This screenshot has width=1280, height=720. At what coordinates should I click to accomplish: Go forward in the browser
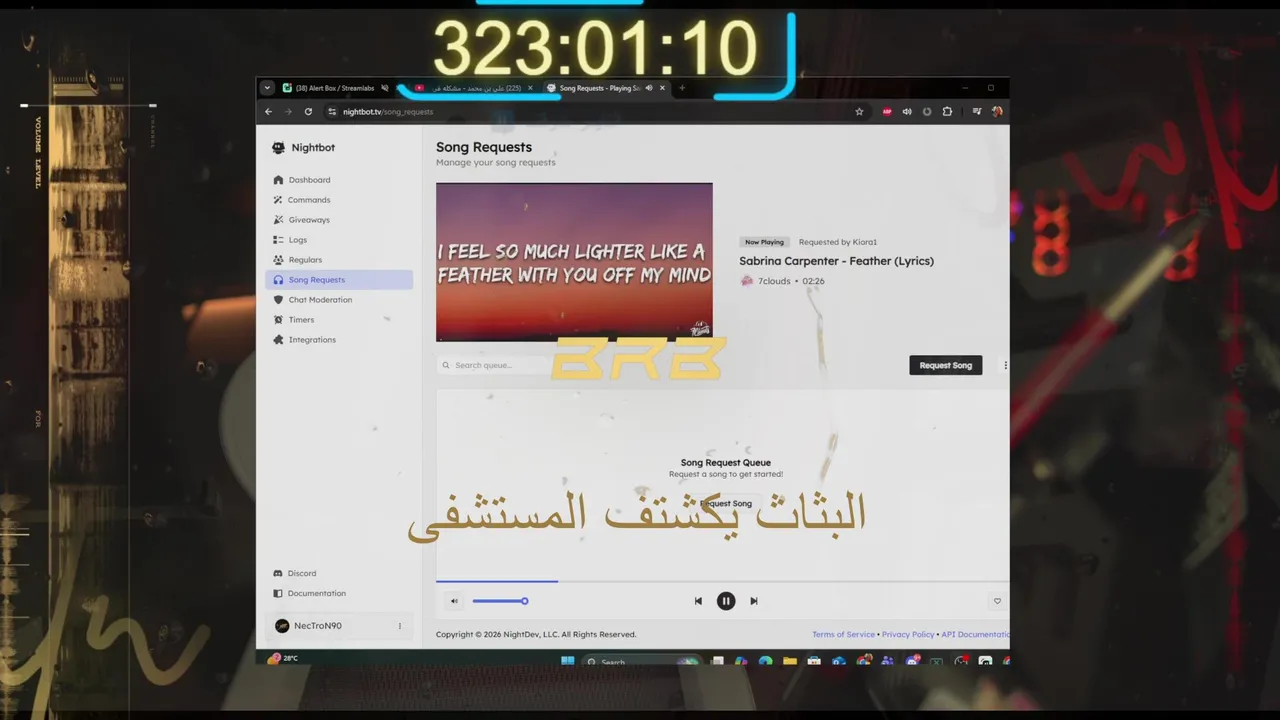tap(288, 112)
